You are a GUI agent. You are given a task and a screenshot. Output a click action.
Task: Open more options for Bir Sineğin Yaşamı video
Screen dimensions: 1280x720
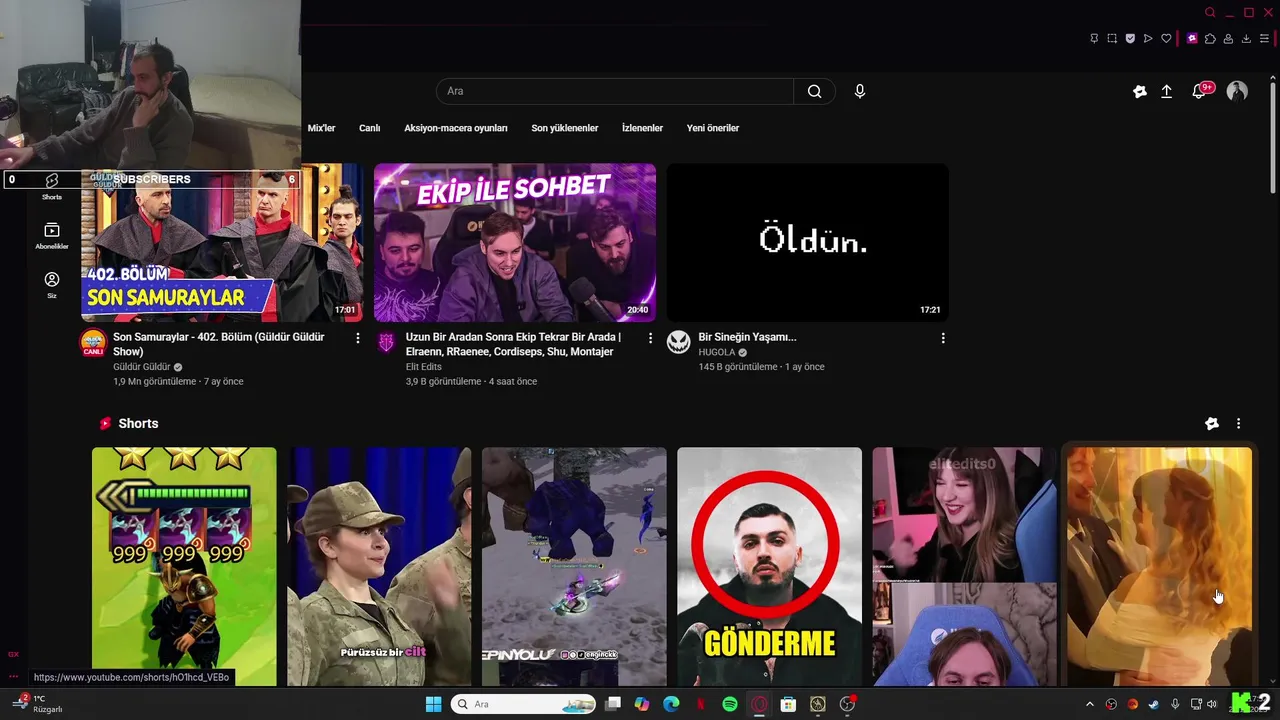pyautogui.click(x=943, y=338)
